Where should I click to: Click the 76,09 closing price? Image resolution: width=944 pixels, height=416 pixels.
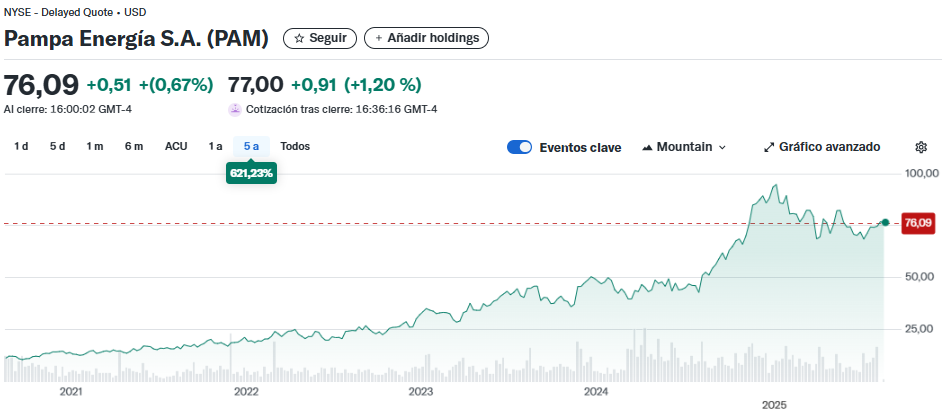(42, 85)
